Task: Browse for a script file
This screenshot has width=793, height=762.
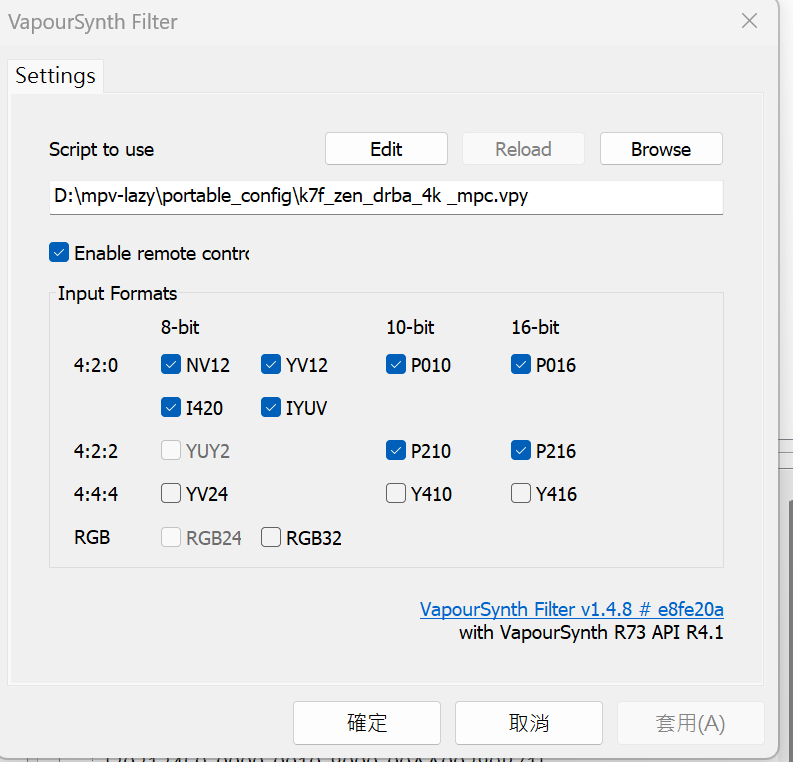Action: pos(661,149)
